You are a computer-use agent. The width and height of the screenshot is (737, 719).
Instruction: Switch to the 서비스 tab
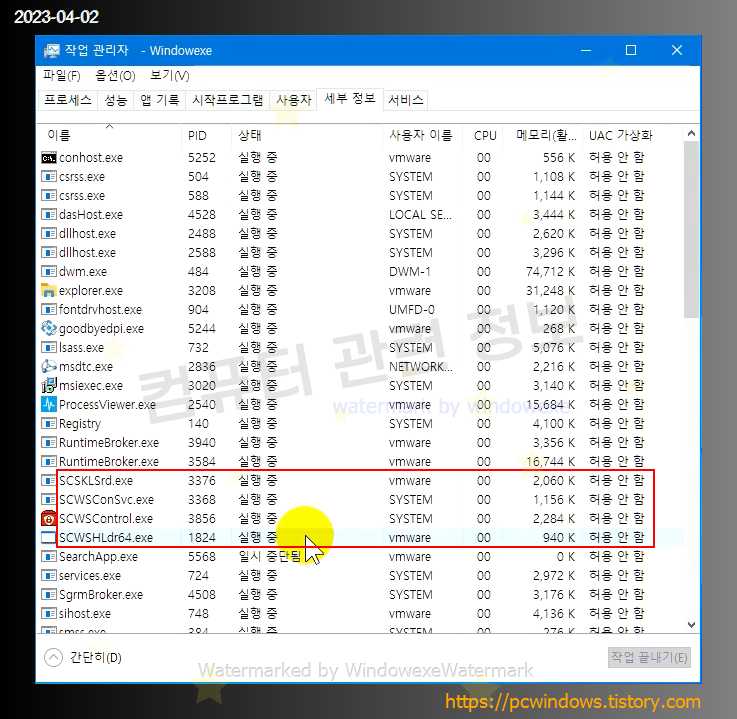[406, 100]
